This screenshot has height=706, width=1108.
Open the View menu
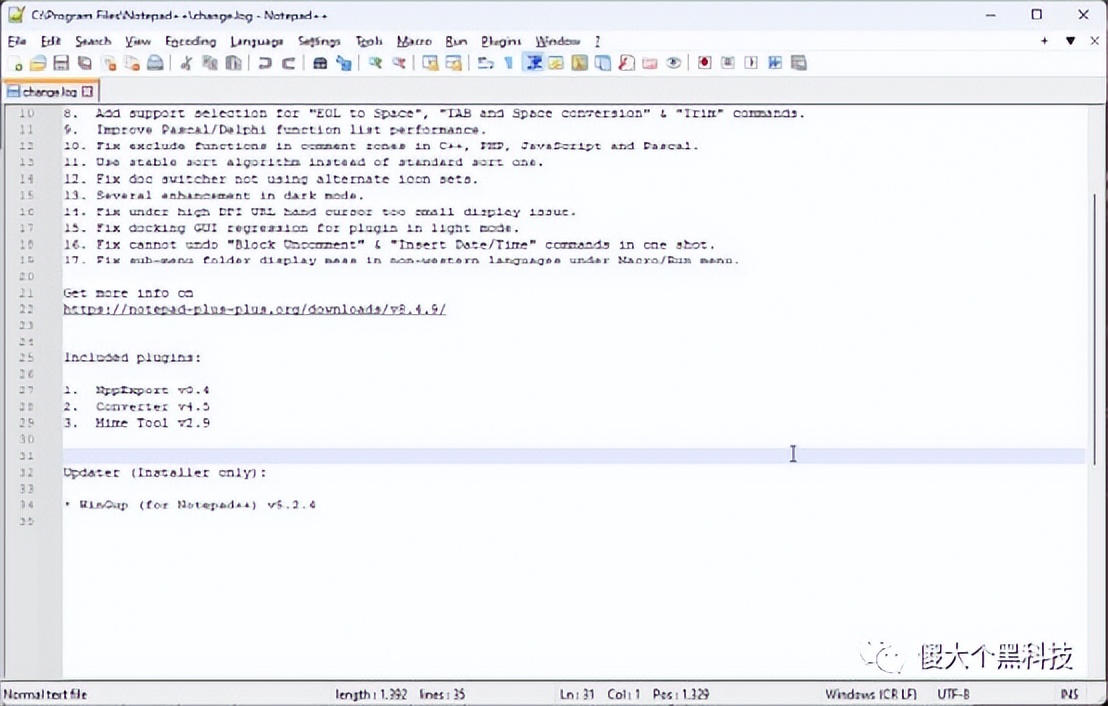coord(138,41)
